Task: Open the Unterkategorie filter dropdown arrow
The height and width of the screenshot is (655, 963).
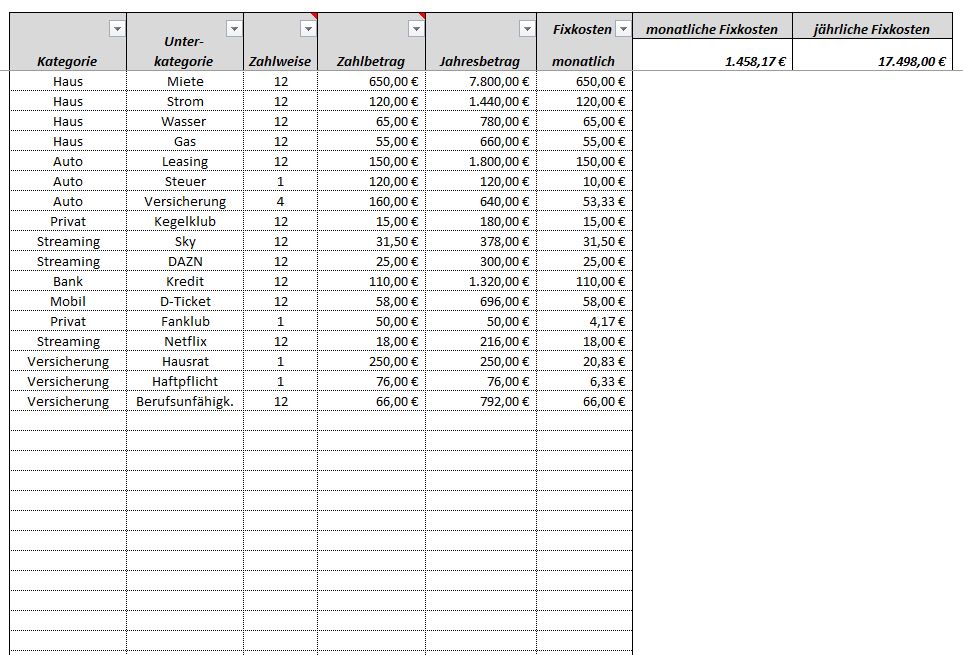Action: [x=234, y=30]
